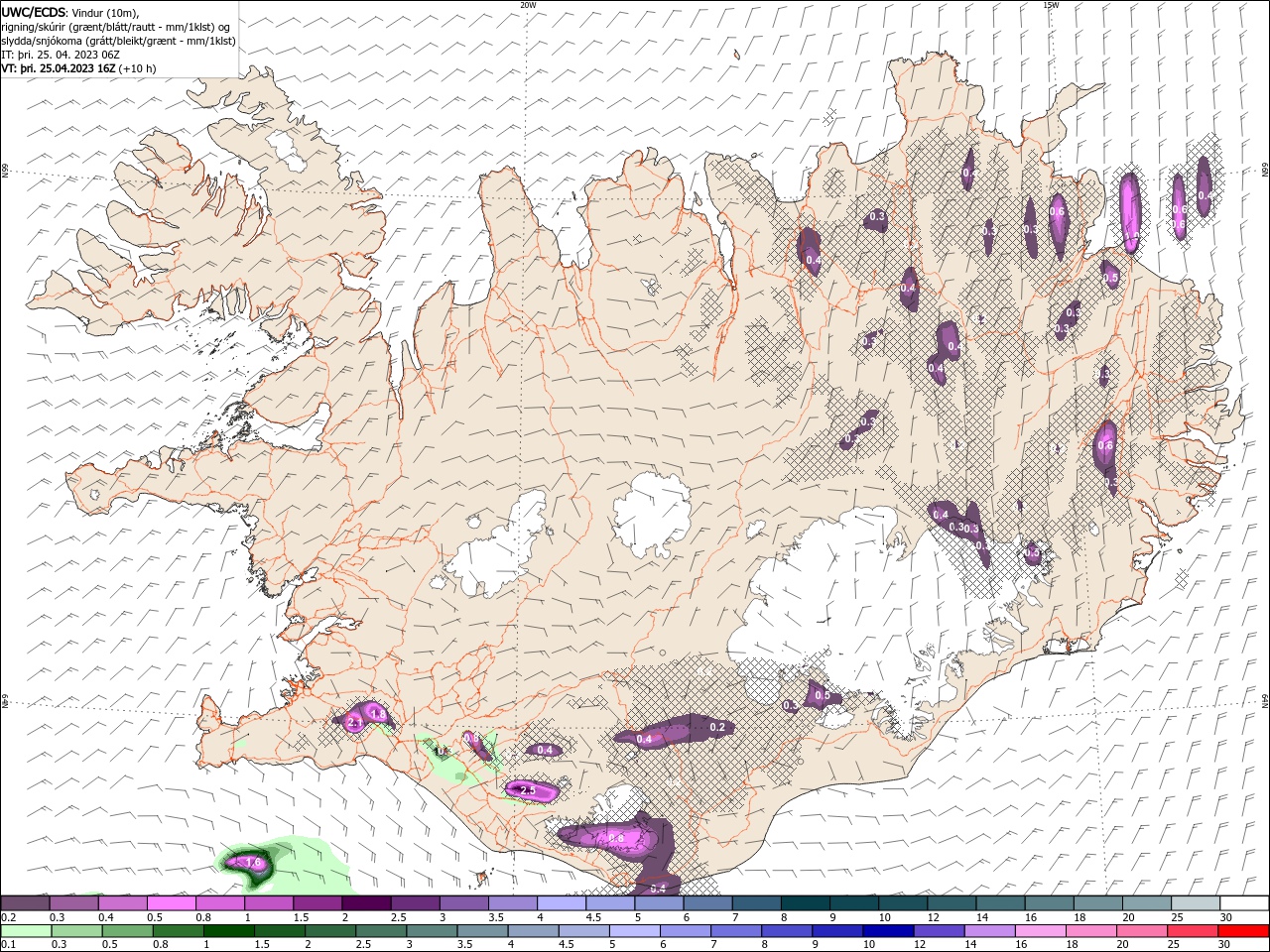Click the dark purple upper swatch for 2–2.5
The height and width of the screenshot is (952, 1270).
tap(366, 903)
